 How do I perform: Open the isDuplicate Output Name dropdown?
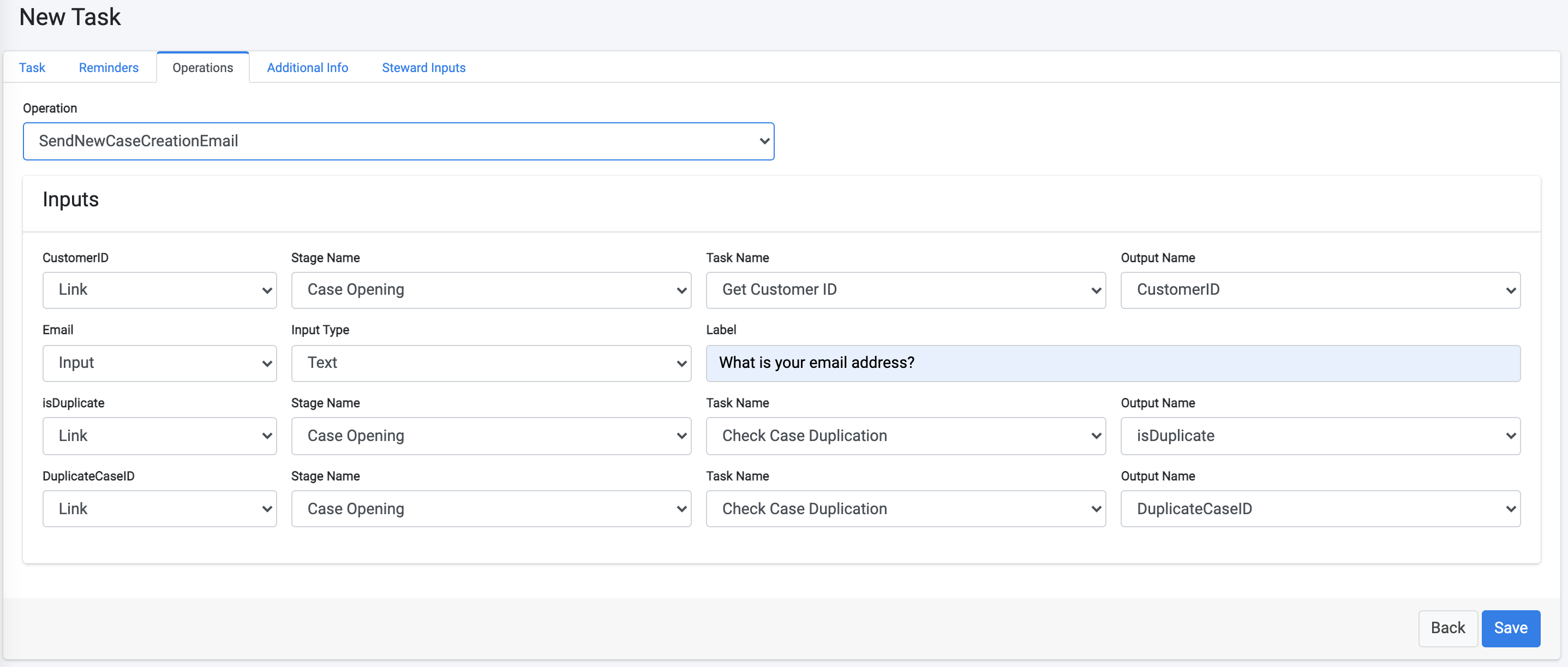(x=1320, y=436)
